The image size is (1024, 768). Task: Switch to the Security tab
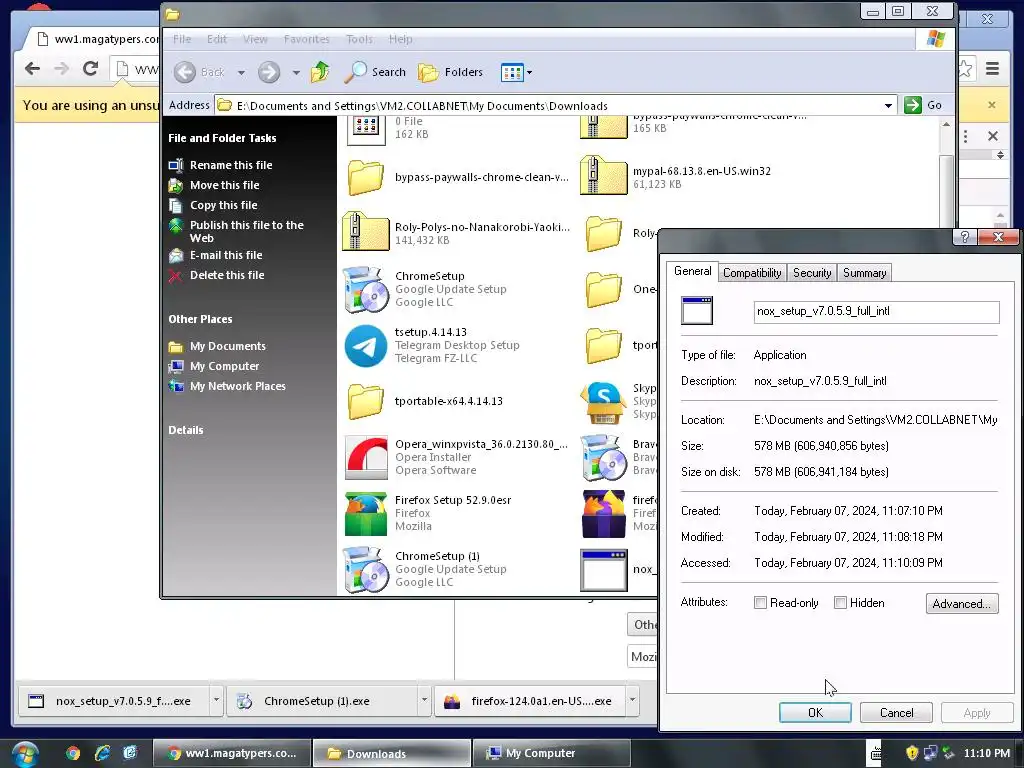(x=812, y=273)
